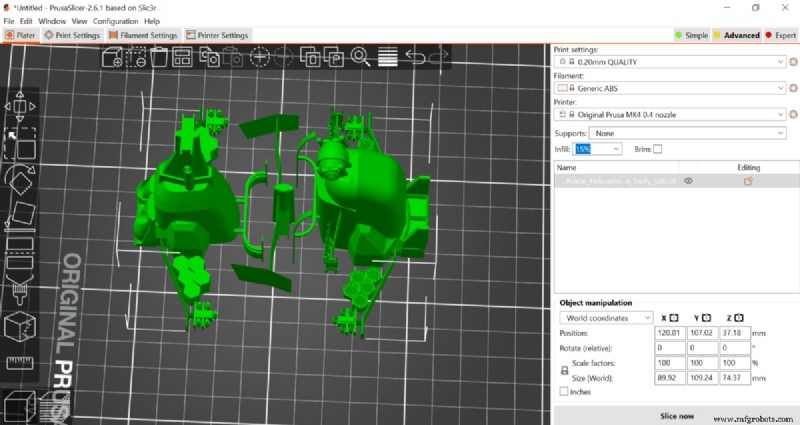
Task: Switch to the Filament Settings tab
Action: pyautogui.click(x=143, y=35)
